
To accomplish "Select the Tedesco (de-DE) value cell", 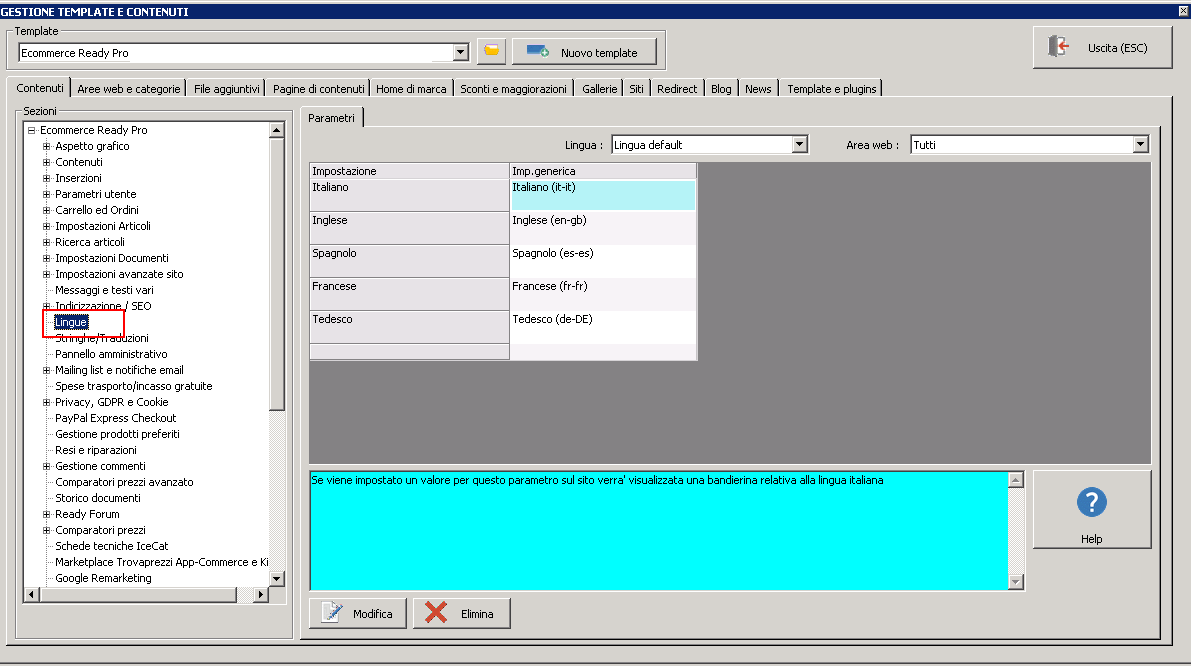I will click(x=603, y=327).
